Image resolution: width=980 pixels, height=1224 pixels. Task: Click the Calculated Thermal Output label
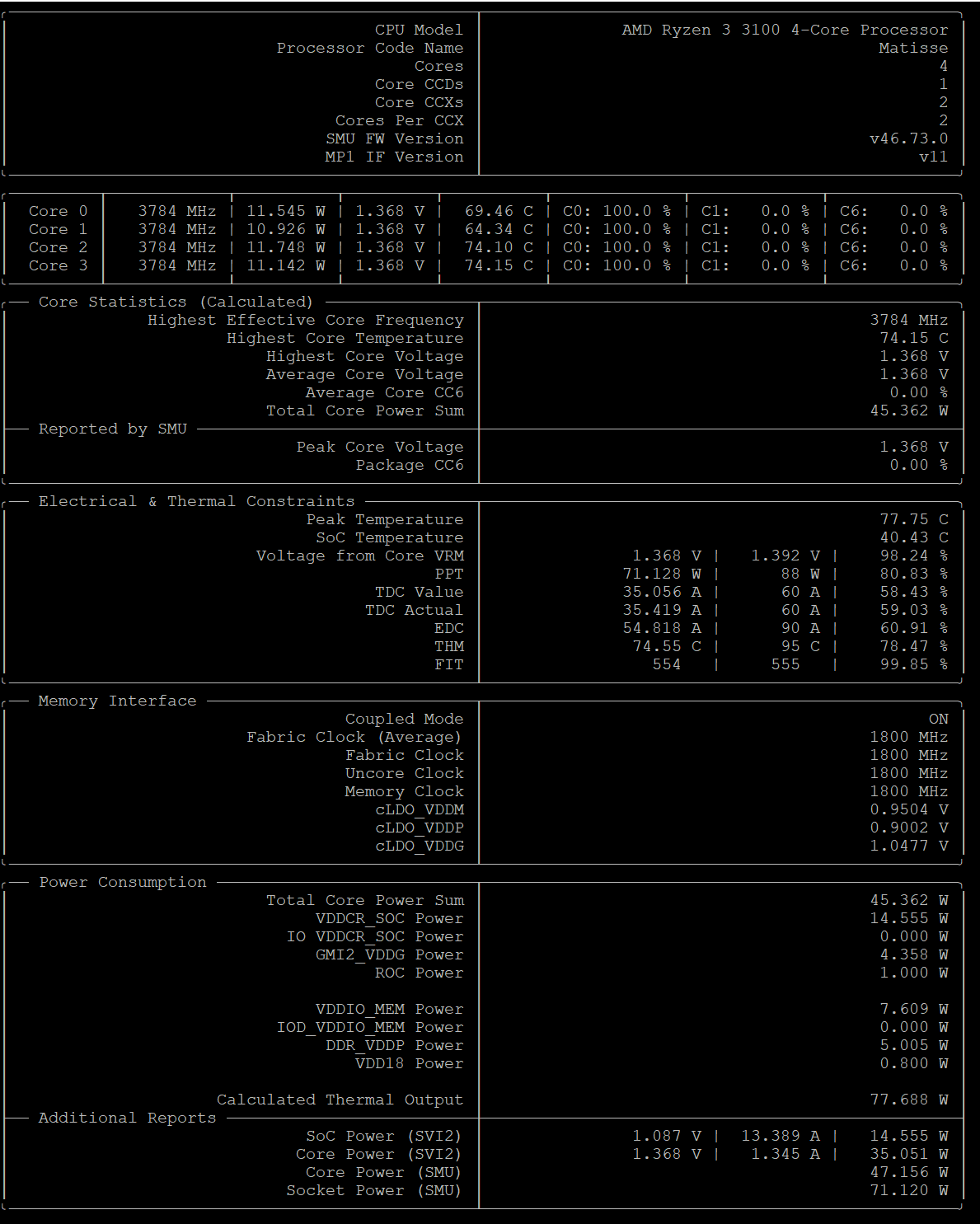[x=340, y=1100]
